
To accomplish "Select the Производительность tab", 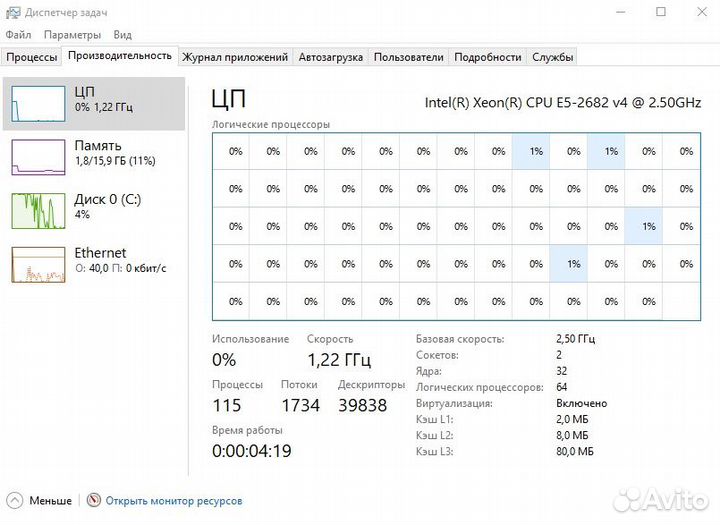I will (120, 56).
